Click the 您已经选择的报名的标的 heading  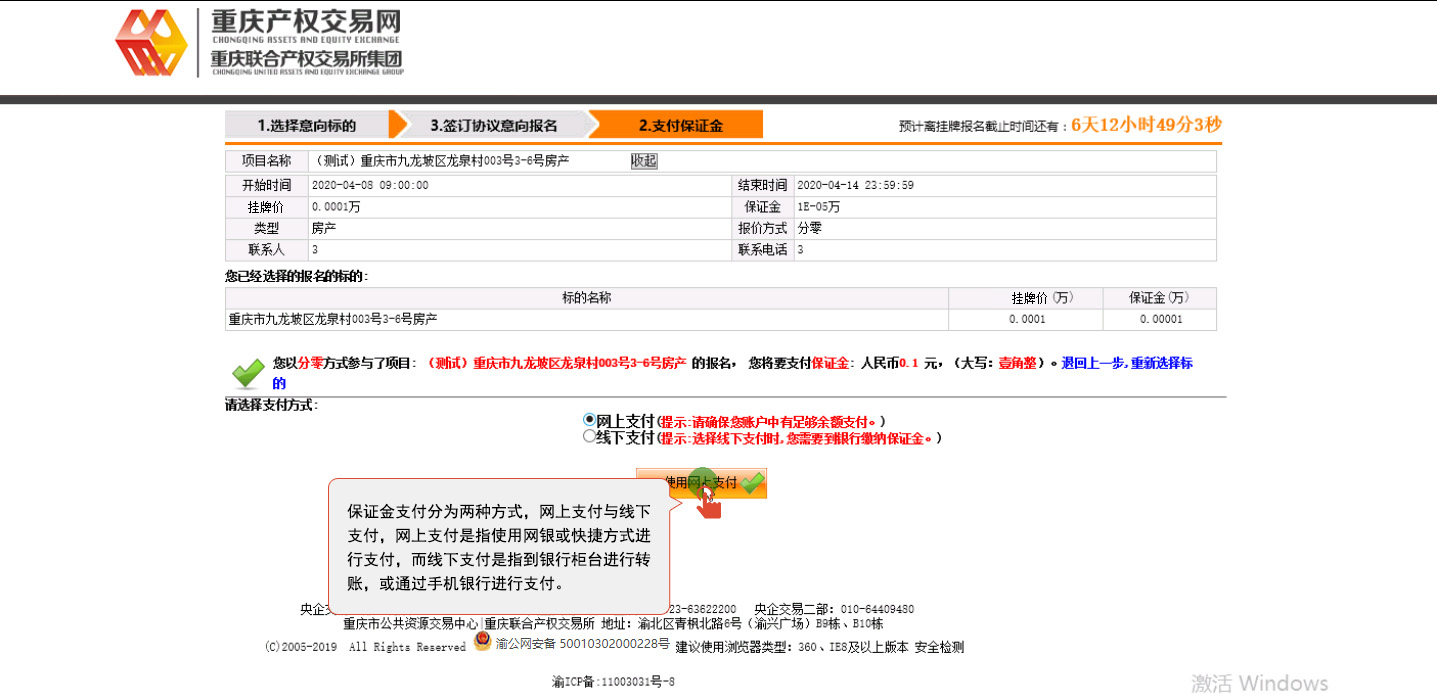click(296, 276)
